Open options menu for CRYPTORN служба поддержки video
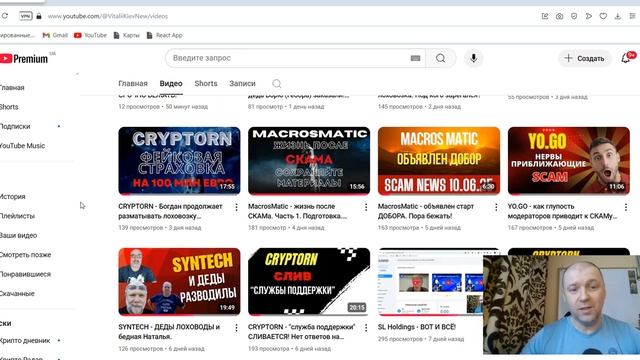 pyautogui.click(x=366, y=328)
